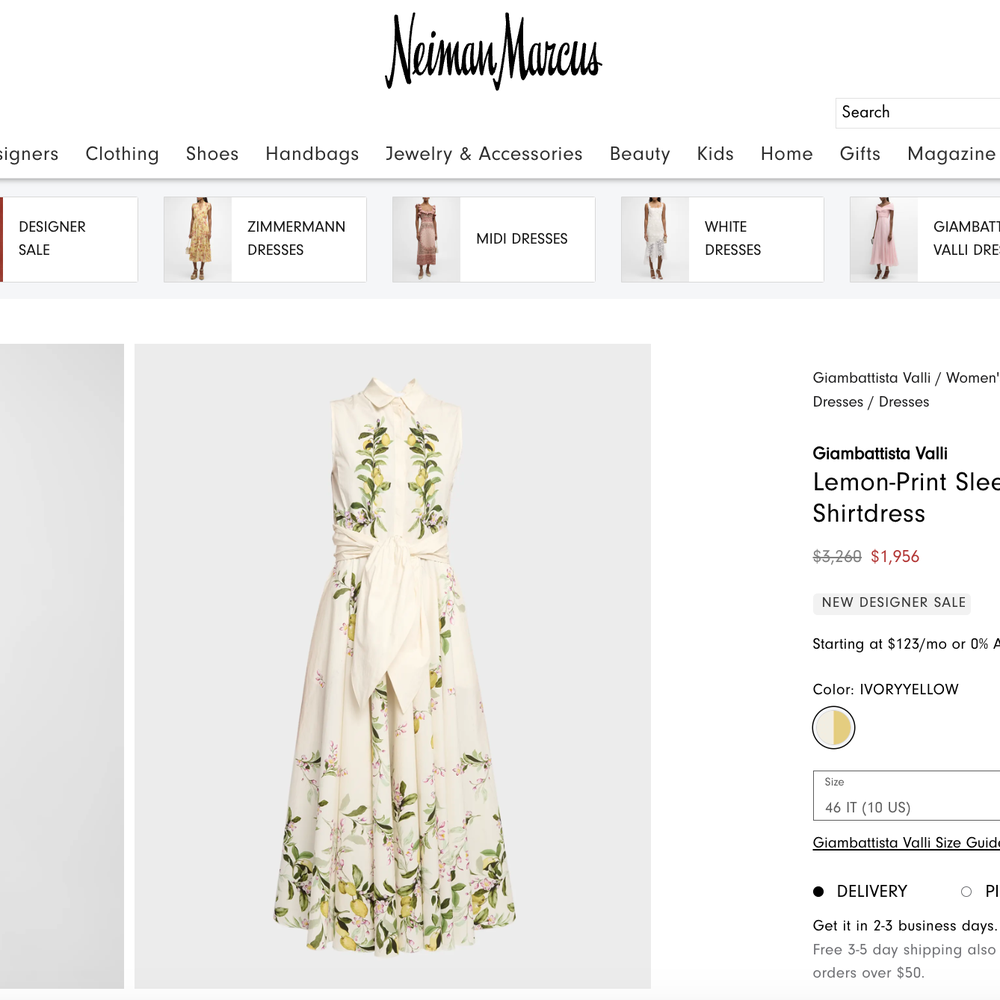Viewport: 1000px width, 1000px height.
Task: Click into the Search field
Action: point(918,113)
